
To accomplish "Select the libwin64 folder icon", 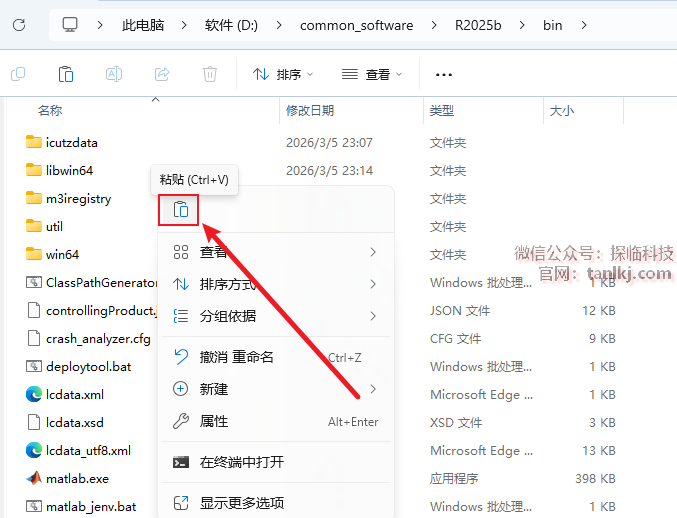I will (x=34, y=170).
